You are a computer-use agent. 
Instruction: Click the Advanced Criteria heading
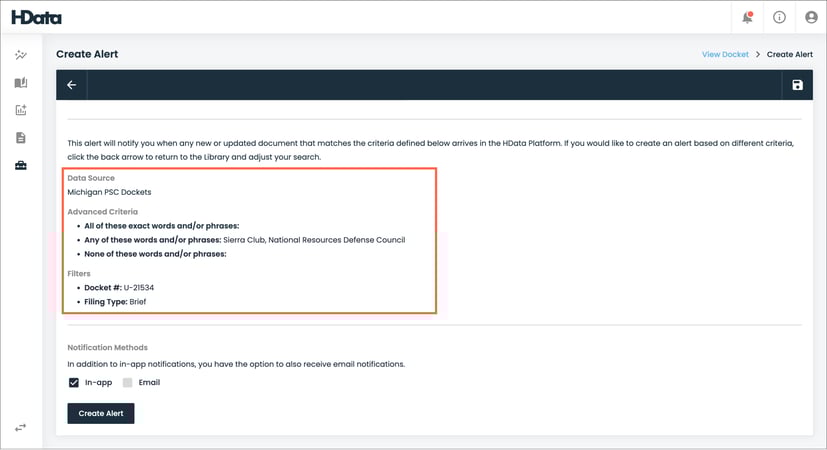(x=102, y=212)
